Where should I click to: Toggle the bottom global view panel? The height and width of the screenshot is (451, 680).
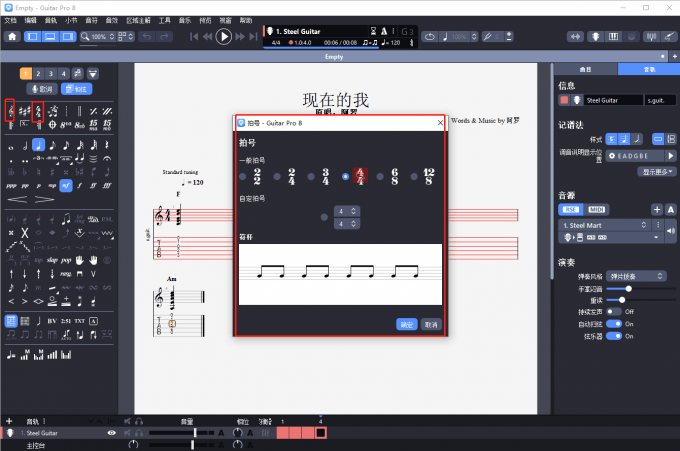50,36
